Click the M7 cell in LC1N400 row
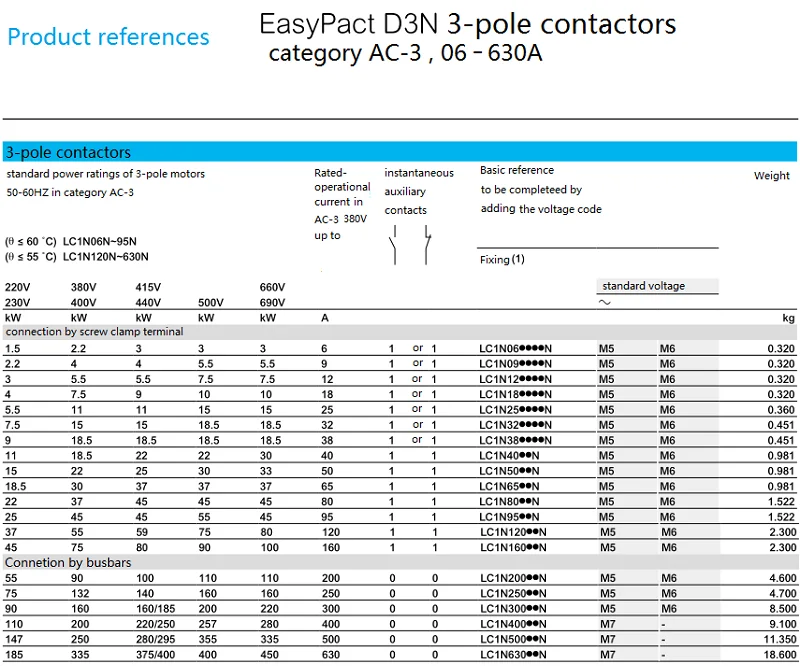This screenshot has width=800, height=666. (608, 624)
